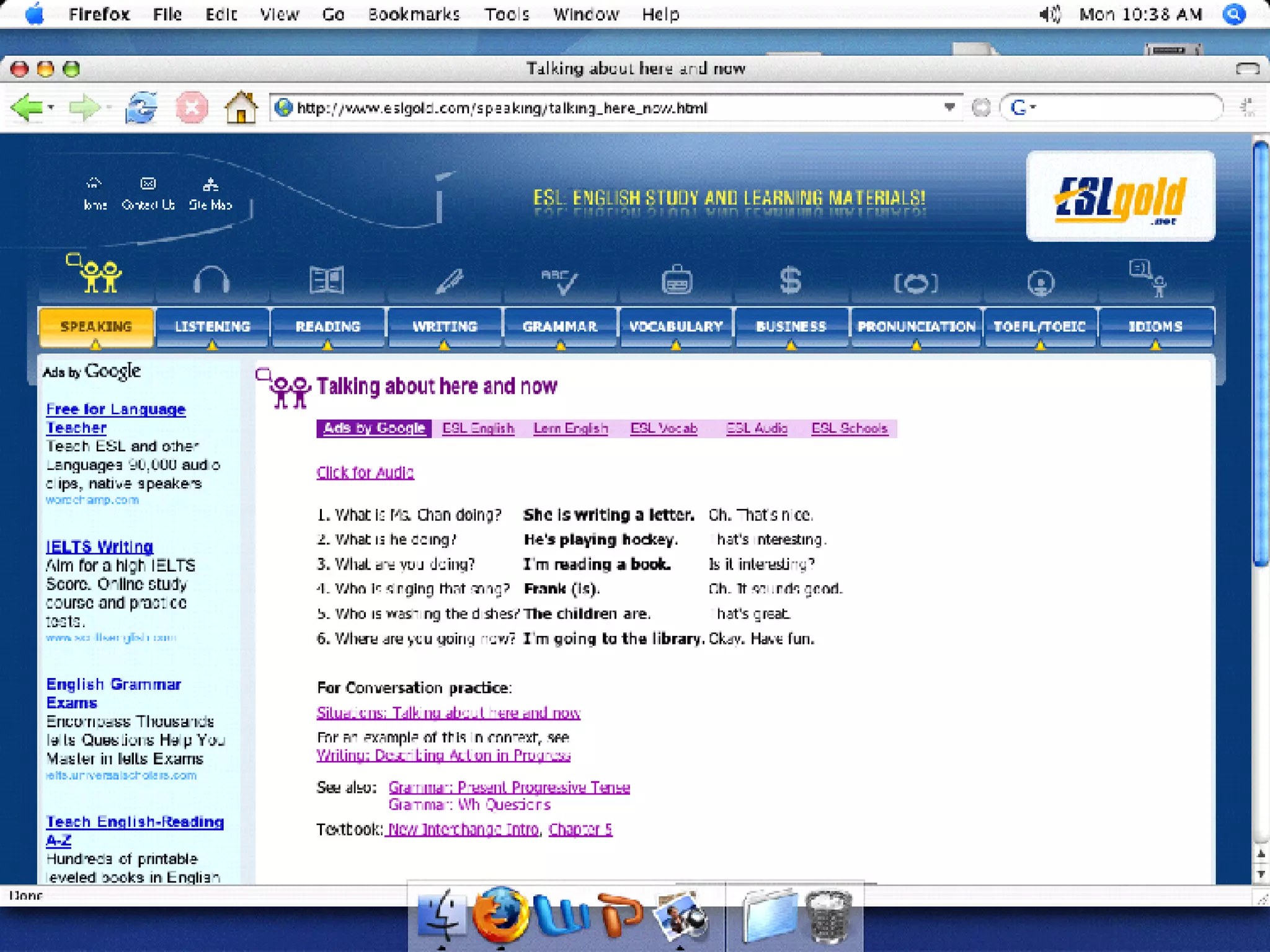Click the Business dollar-sign icon
This screenshot has height=952, width=1270.
790,280
